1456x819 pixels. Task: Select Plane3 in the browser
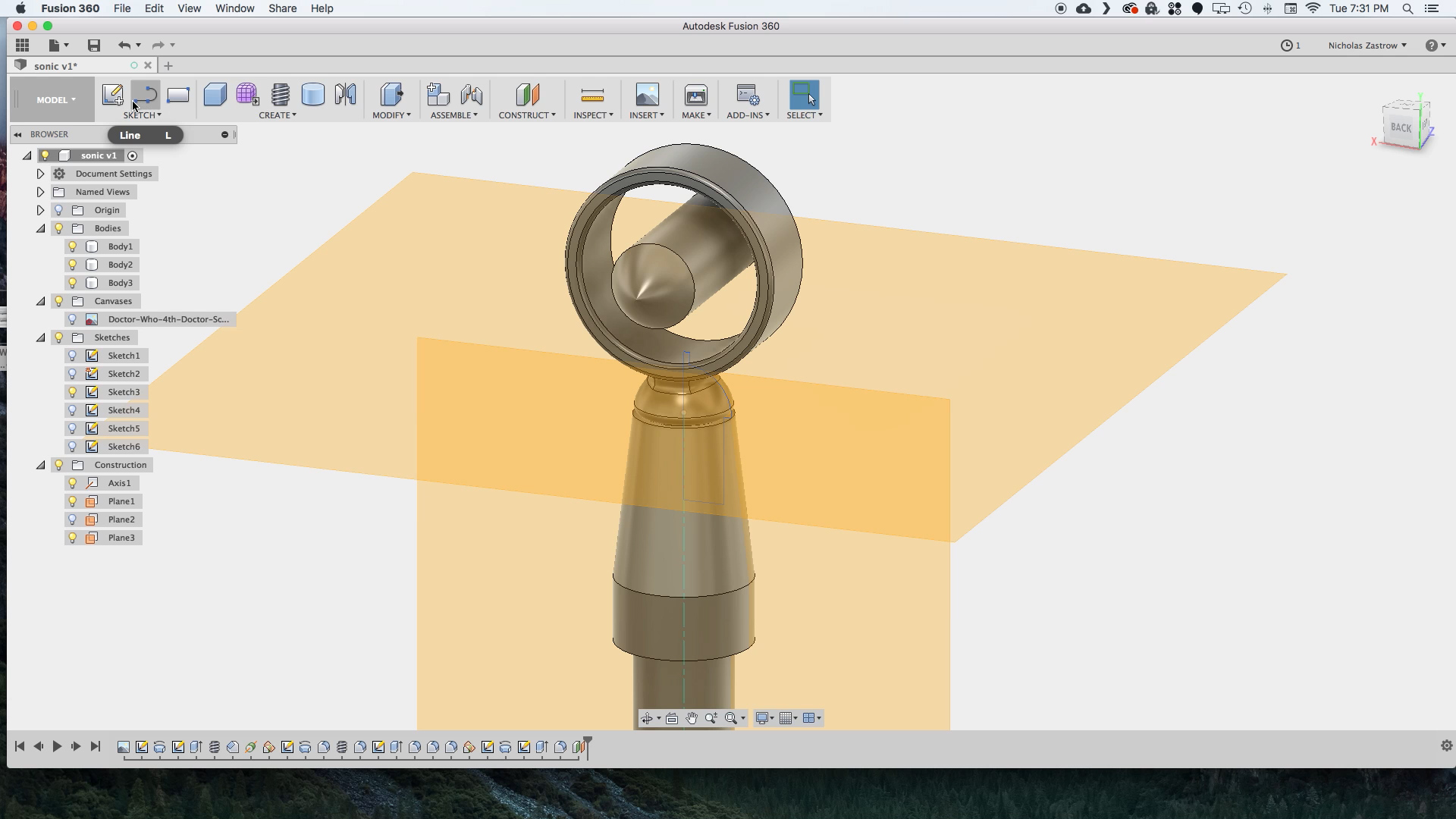(x=121, y=538)
